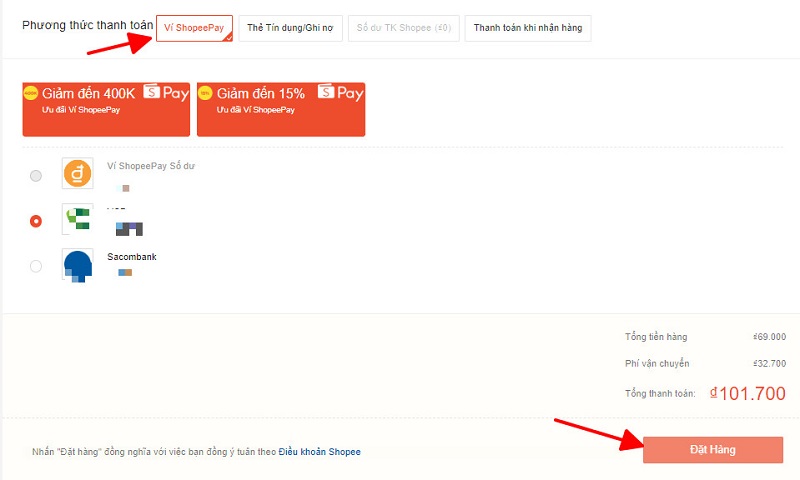
Task: Select the Ví ShopeePay Số dư radio button
Action: 36,176
